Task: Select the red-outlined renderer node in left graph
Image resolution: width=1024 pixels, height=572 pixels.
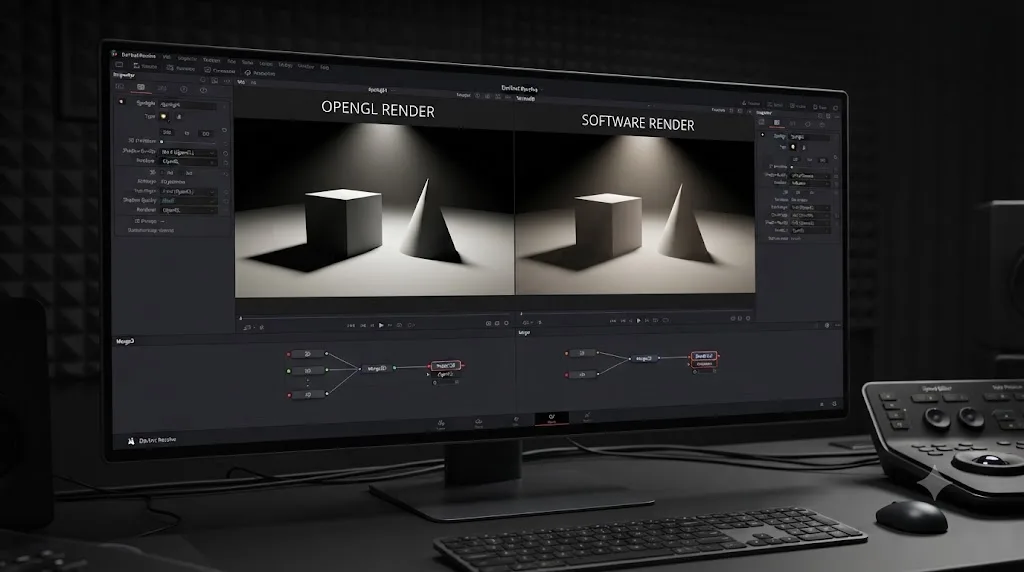Action: tap(445, 366)
